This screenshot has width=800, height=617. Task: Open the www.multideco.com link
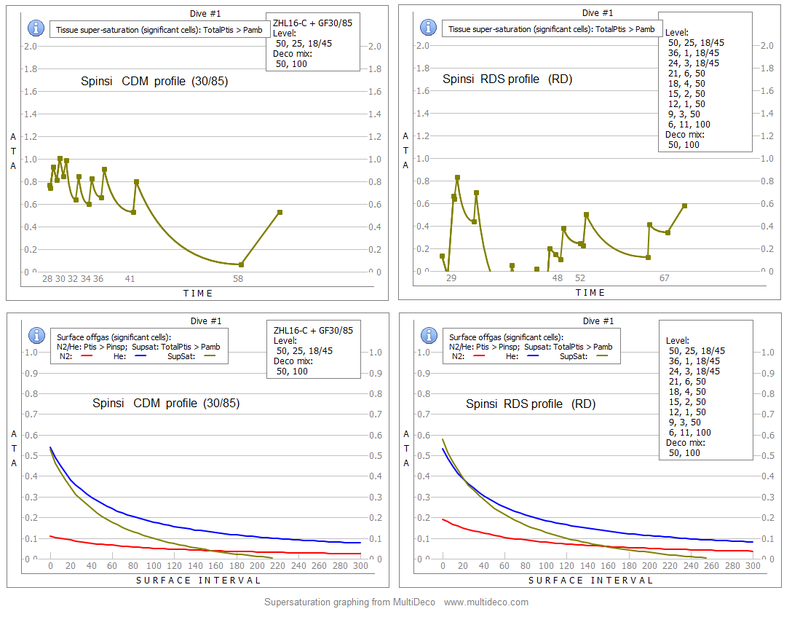[x=486, y=602]
